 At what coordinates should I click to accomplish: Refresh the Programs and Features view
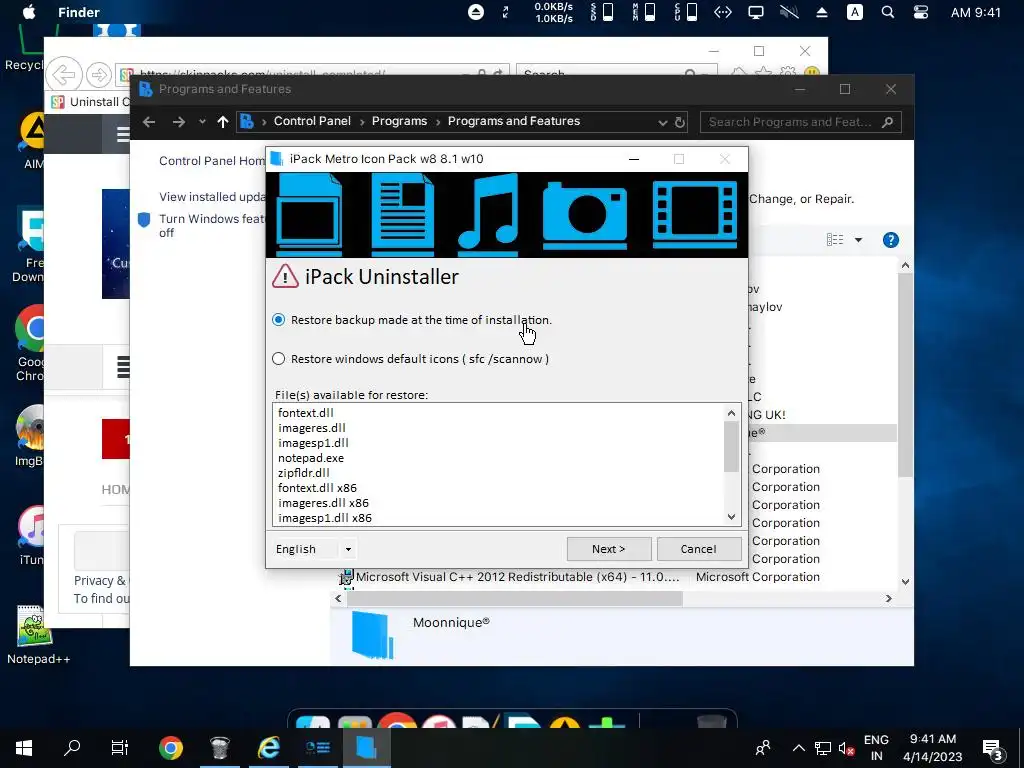click(x=680, y=122)
